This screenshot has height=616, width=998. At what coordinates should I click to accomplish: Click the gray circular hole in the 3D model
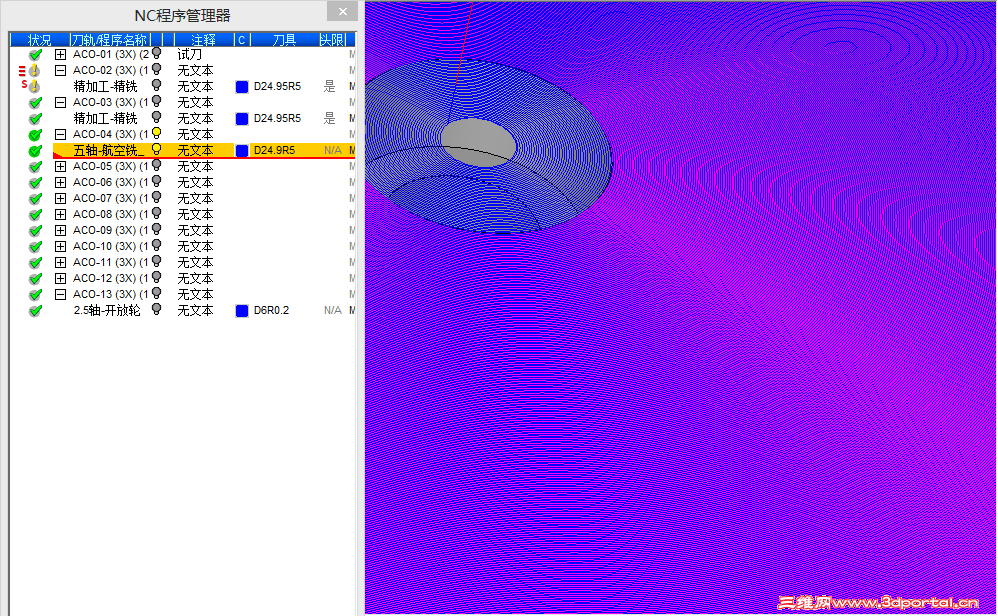[x=478, y=143]
